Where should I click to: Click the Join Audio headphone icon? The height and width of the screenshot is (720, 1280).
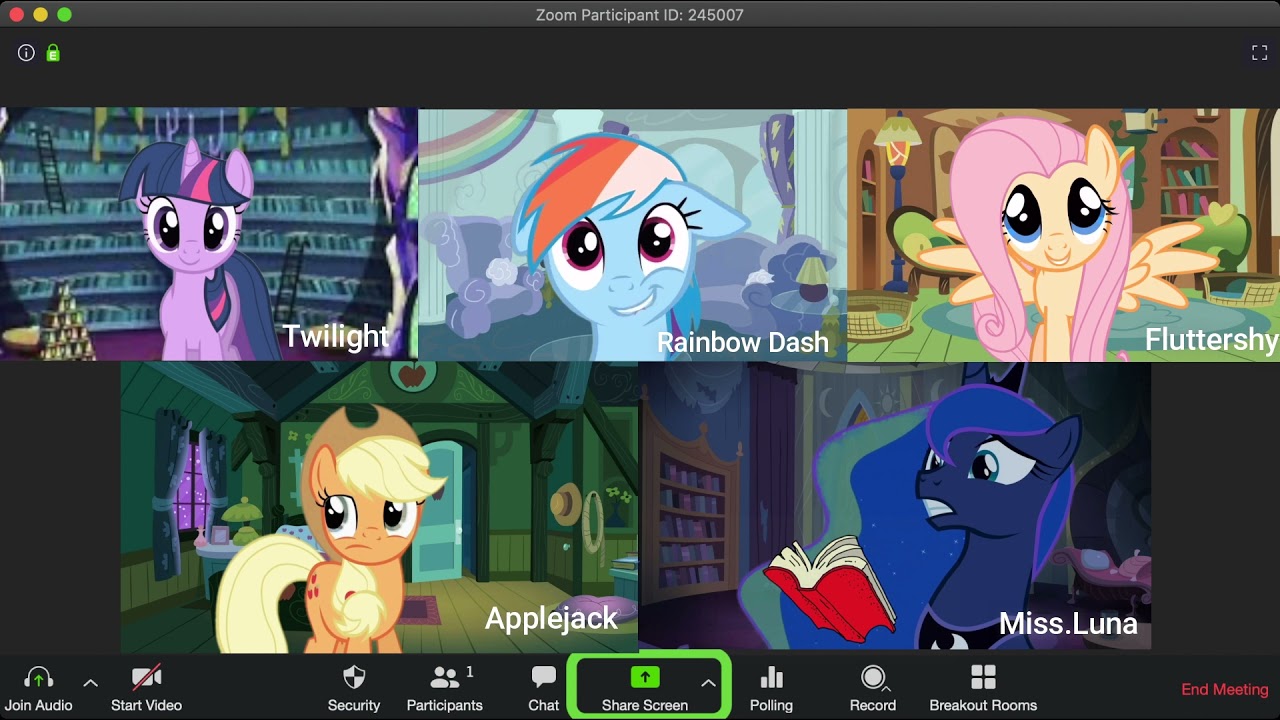(38, 679)
